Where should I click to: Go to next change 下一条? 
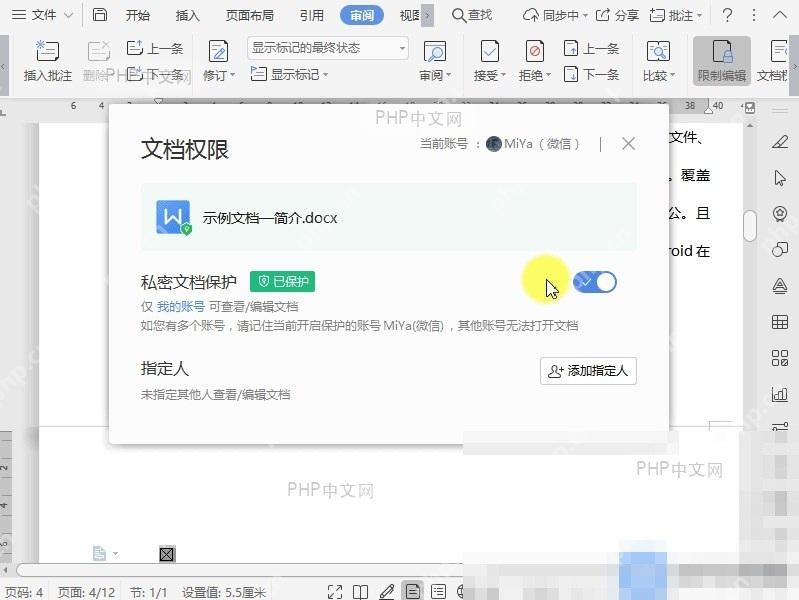click(x=592, y=75)
